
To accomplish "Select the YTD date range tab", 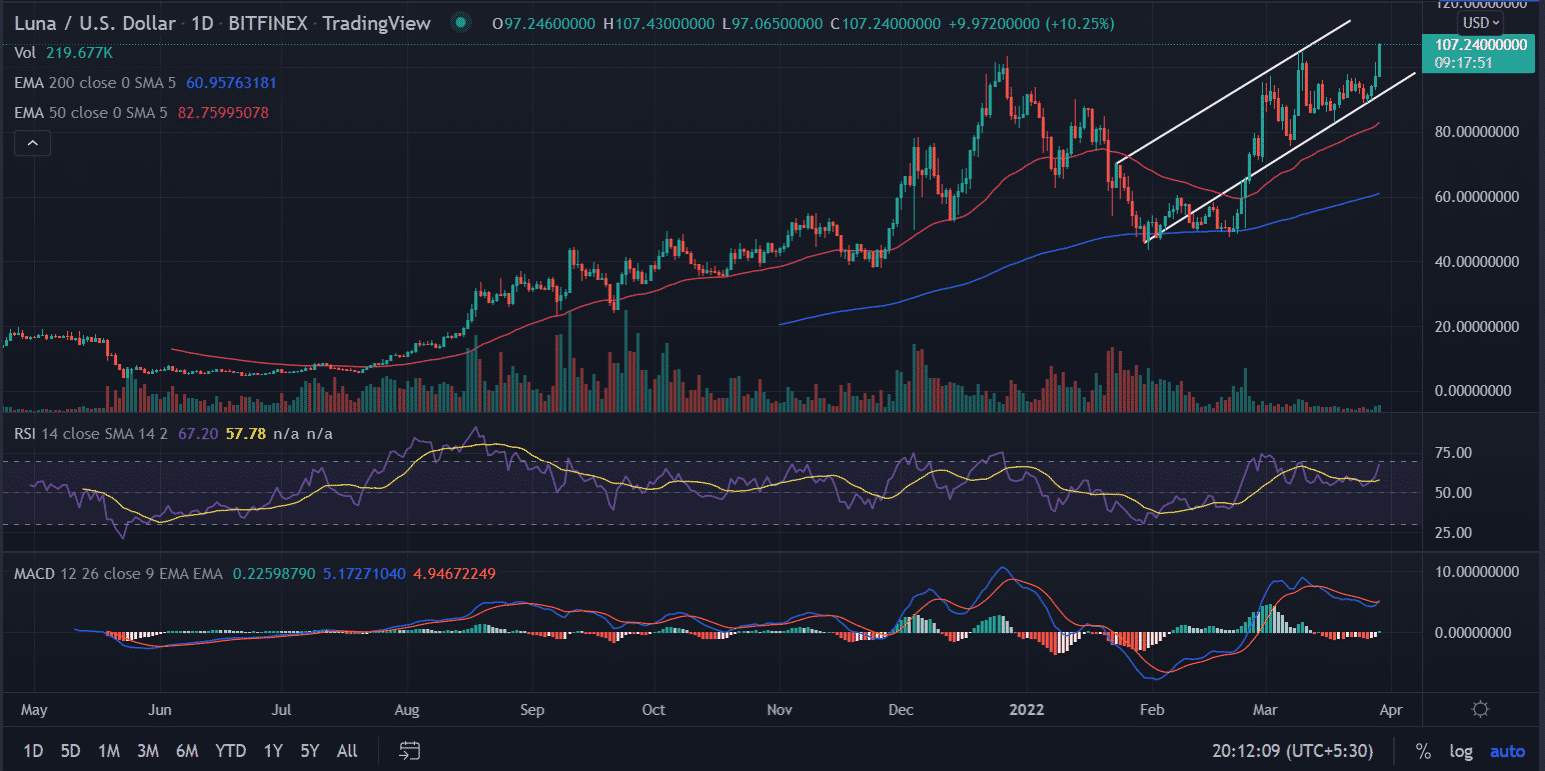I will click(x=228, y=751).
